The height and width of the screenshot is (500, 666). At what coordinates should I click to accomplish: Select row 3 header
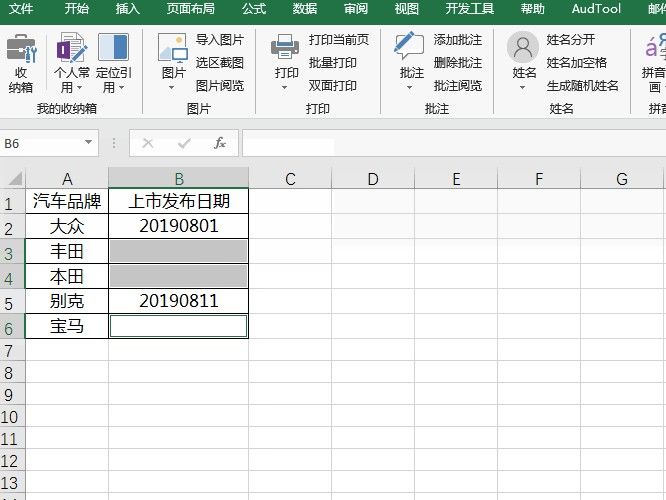point(12,253)
